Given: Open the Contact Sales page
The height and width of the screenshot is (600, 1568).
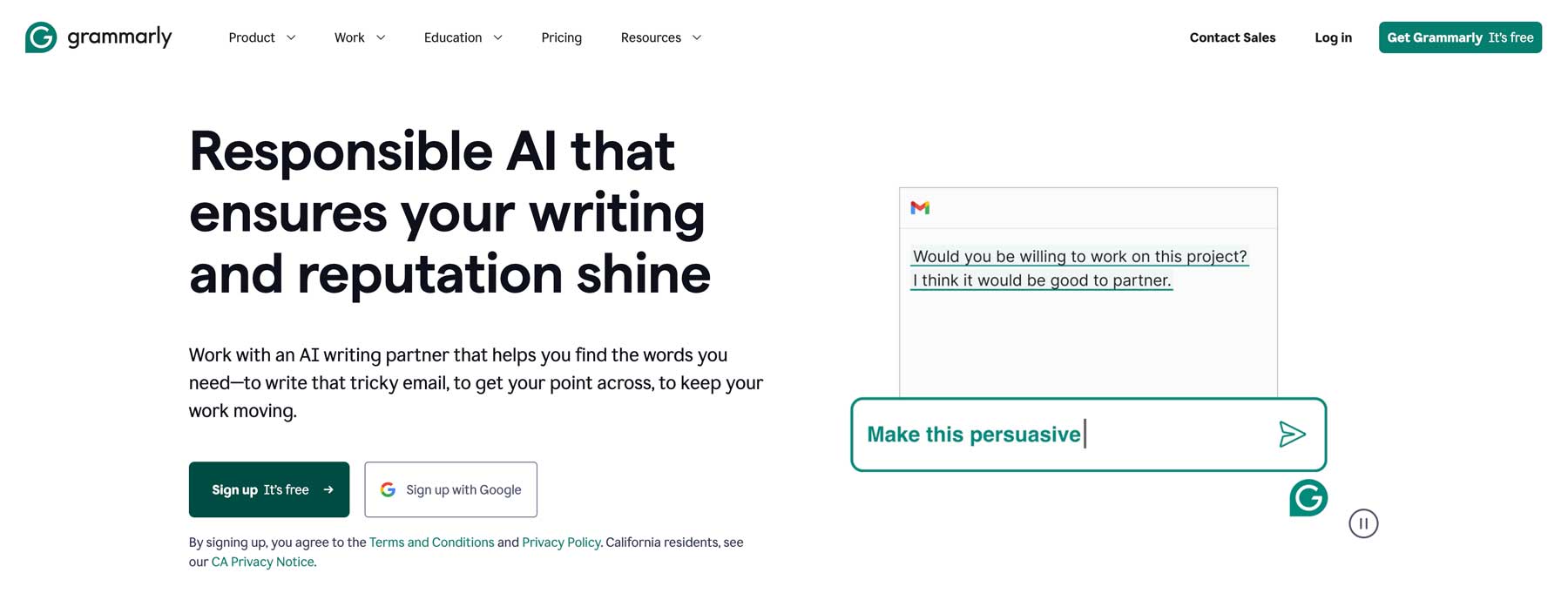Looking at the screenshot, I should (1233, 37).
